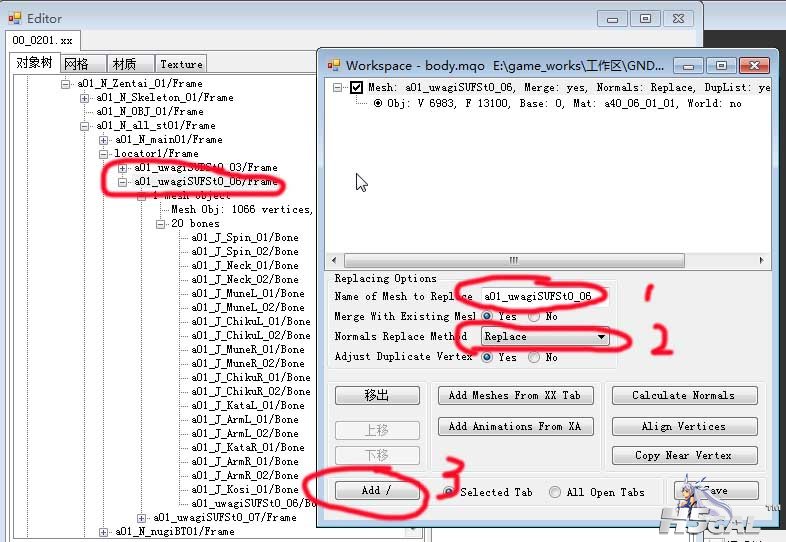The image size is (786, 542).
Task: Minimize the Editor window
Action: 613,18
